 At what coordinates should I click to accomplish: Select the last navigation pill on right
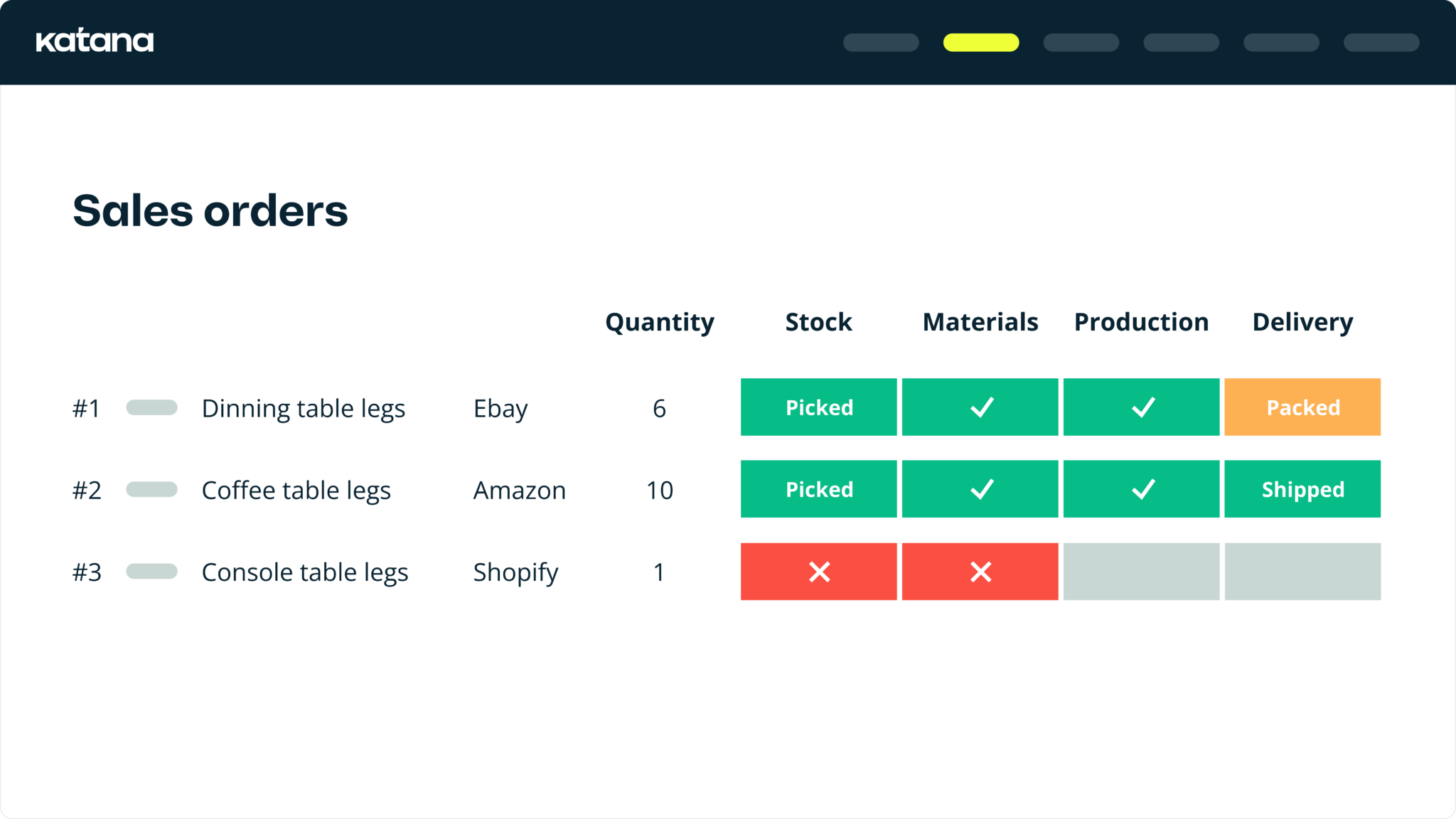1381,43
